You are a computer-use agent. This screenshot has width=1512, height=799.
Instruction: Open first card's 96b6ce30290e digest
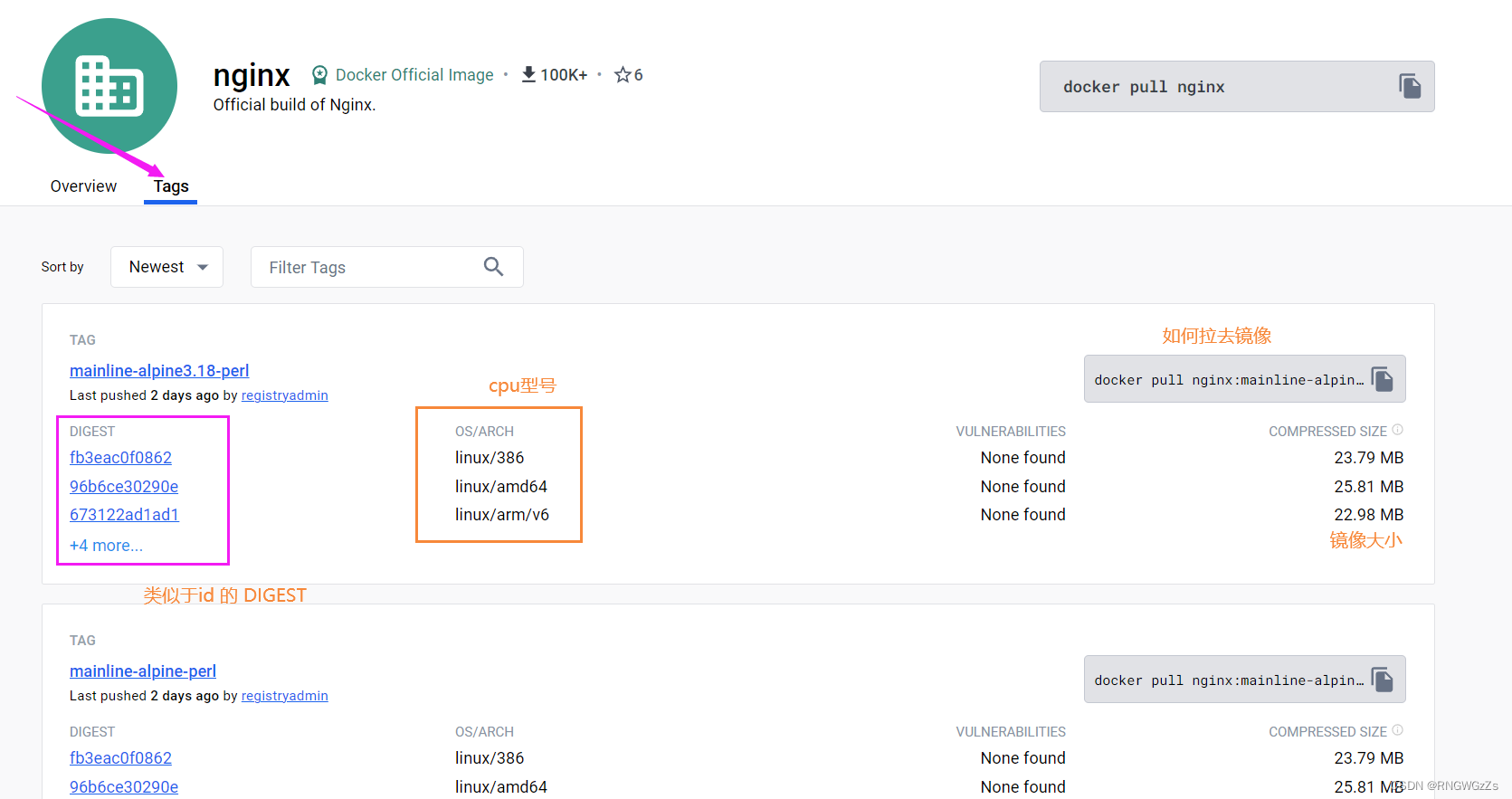click(x=124, y=486)
